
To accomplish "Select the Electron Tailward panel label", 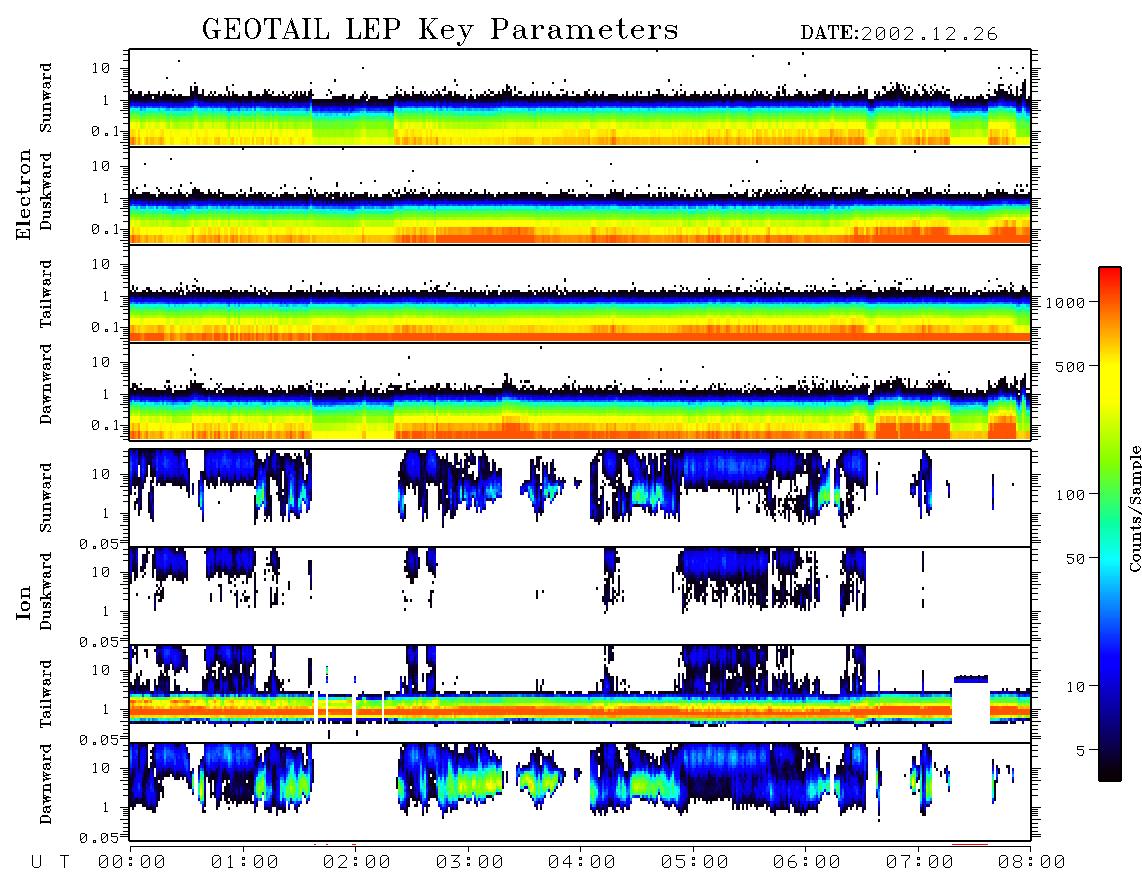I will pos(46,293).
